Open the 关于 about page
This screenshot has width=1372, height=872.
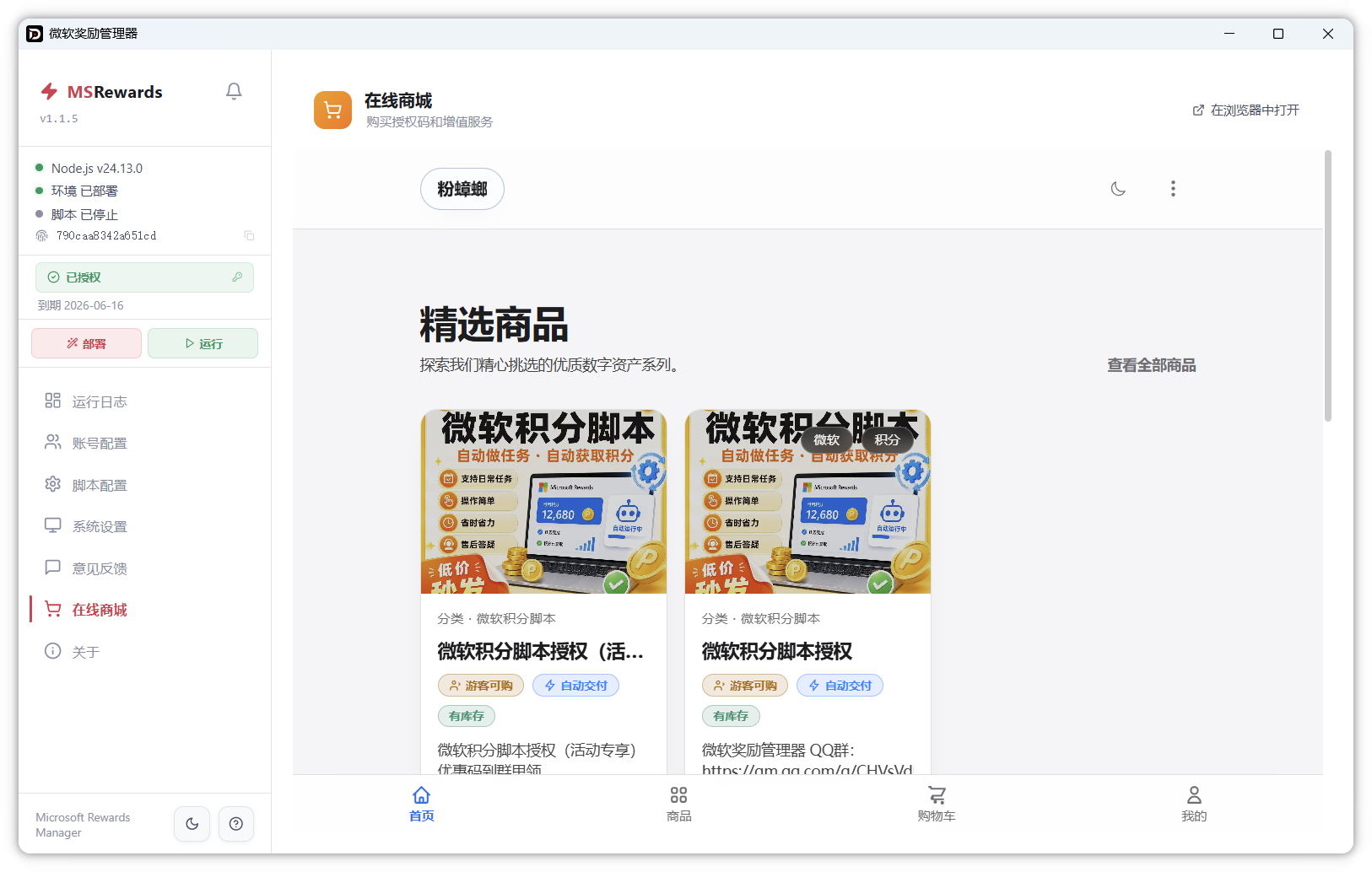[144, 652]
